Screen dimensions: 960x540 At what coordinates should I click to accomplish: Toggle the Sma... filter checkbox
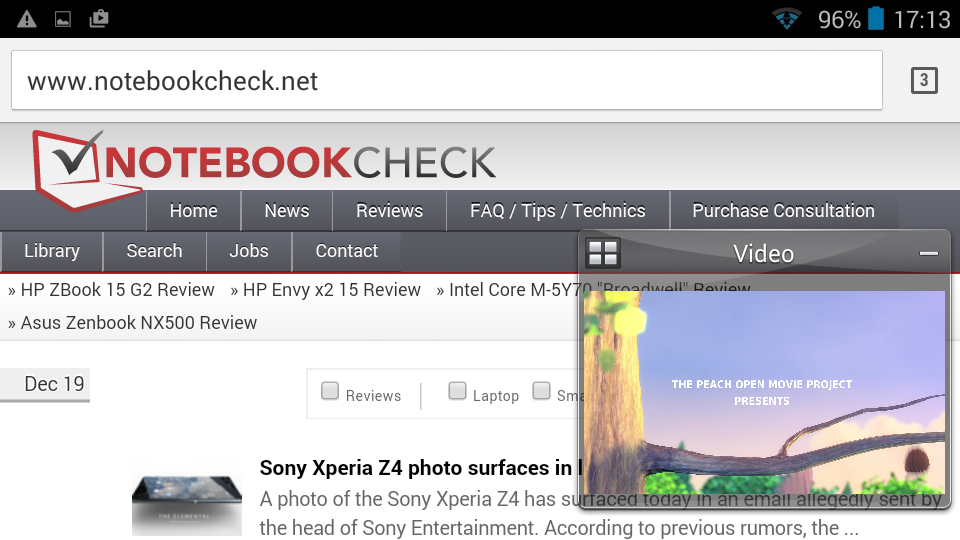[x=541, y=391]
